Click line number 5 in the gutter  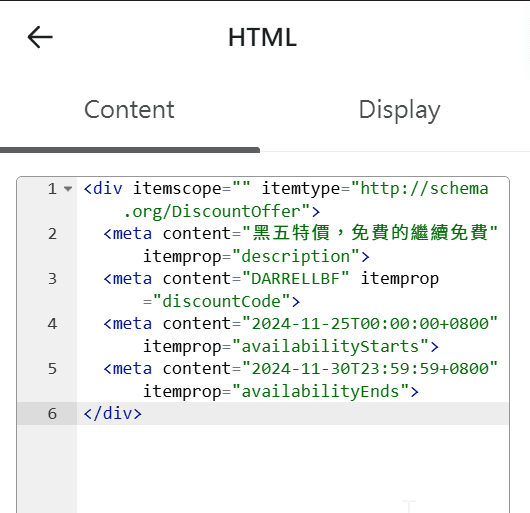(x=52, y=369)
